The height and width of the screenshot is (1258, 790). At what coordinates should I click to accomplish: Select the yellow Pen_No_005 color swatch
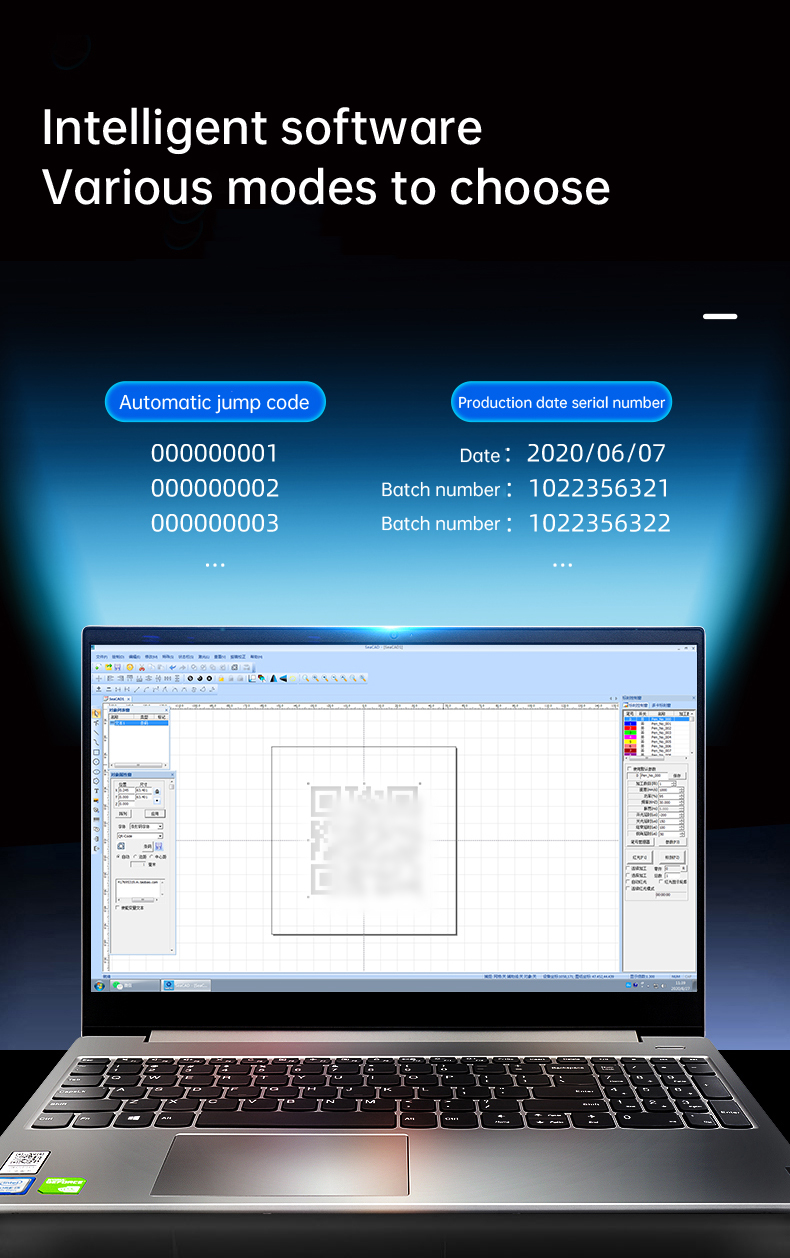pos(630,741)
